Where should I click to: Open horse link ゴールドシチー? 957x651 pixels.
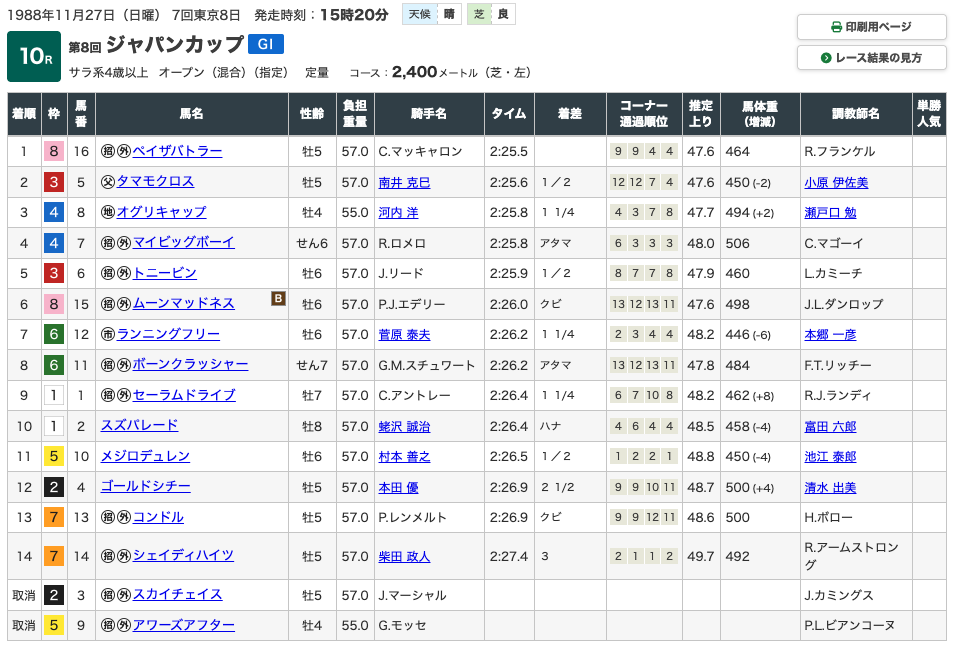pos(146,487)
